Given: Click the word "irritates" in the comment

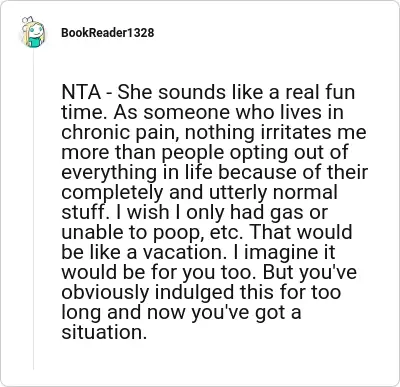Looking at the screenshot, I should 293,132.
